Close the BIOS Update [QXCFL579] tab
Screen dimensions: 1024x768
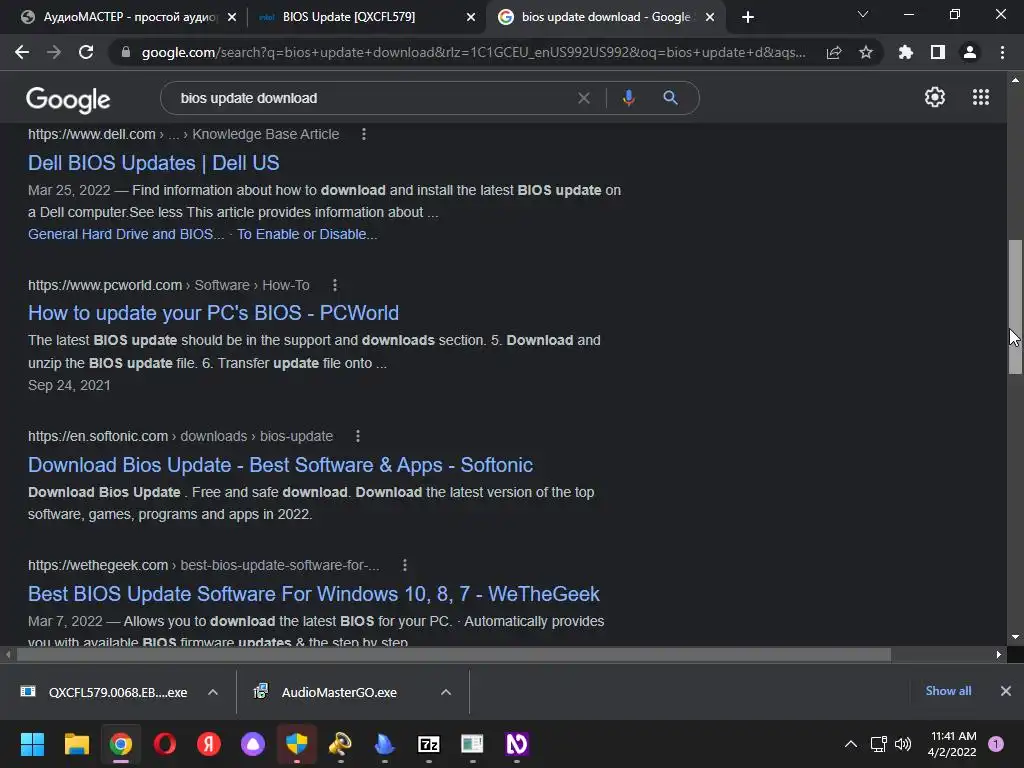[471, 17]
